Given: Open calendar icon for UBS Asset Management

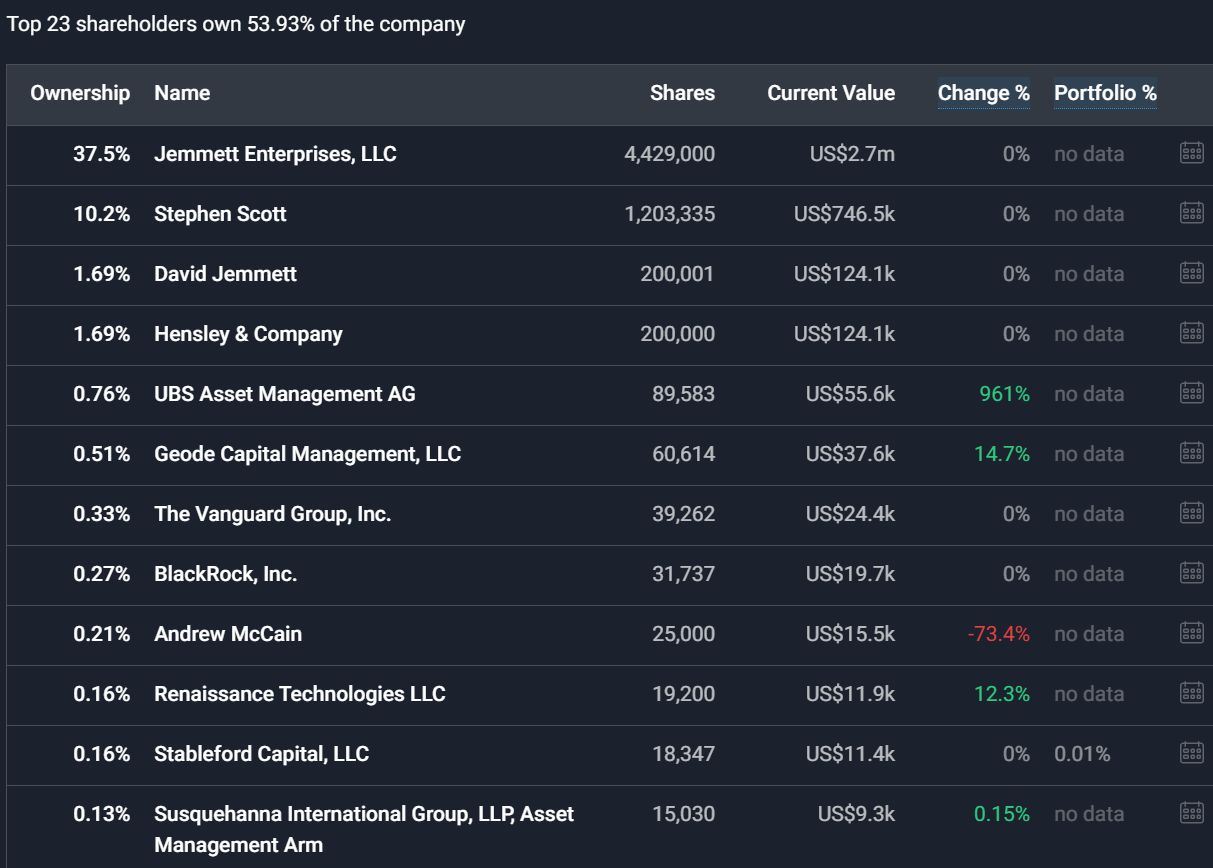Looking at the screenshot, I should point(1191,393).
